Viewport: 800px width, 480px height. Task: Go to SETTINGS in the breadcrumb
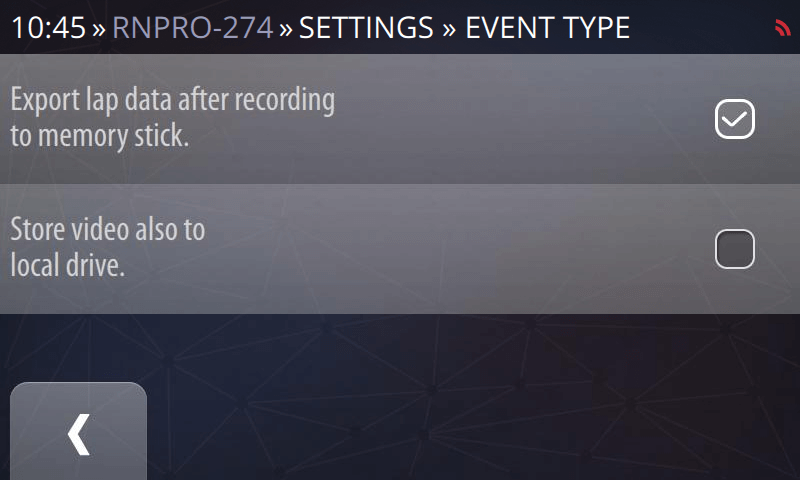click(x=366, y=28)
